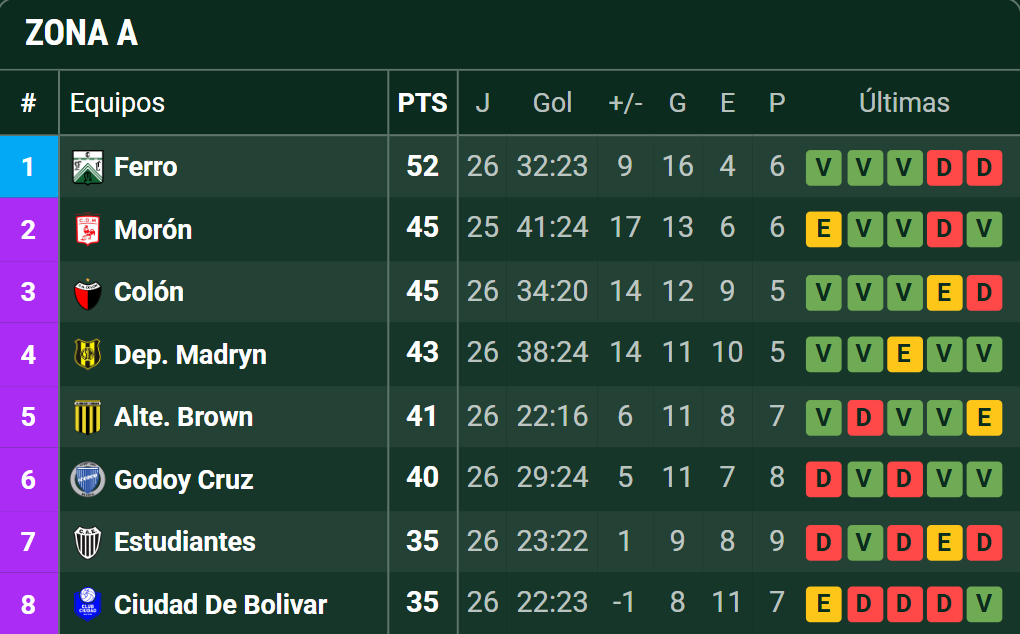Click the Últimas column header

[x=904, y=103]
